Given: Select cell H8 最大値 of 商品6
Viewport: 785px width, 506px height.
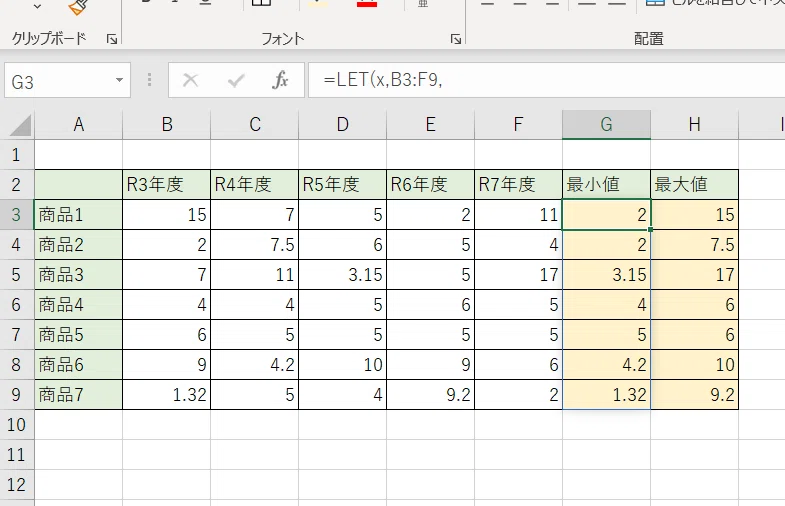Looking at the screenshot, I should click(x=695, y=365).
